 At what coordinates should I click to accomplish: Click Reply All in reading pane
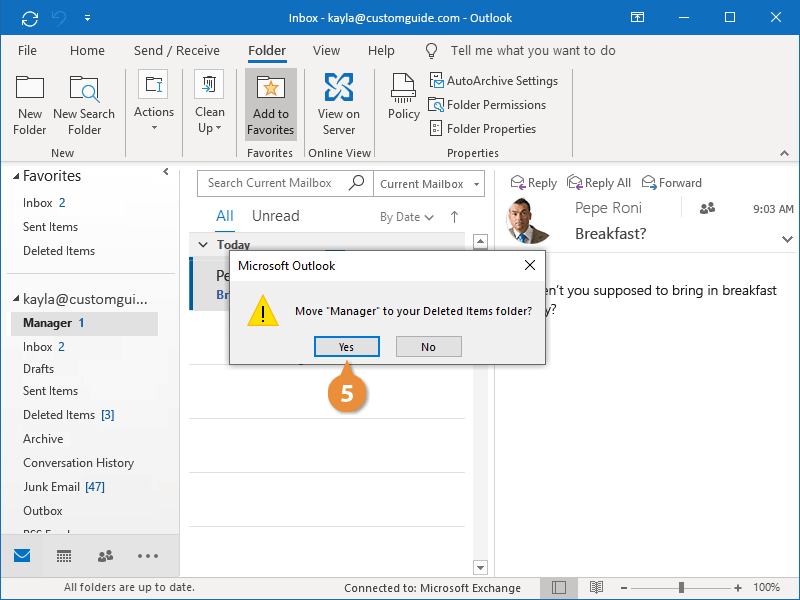[598, 183]
